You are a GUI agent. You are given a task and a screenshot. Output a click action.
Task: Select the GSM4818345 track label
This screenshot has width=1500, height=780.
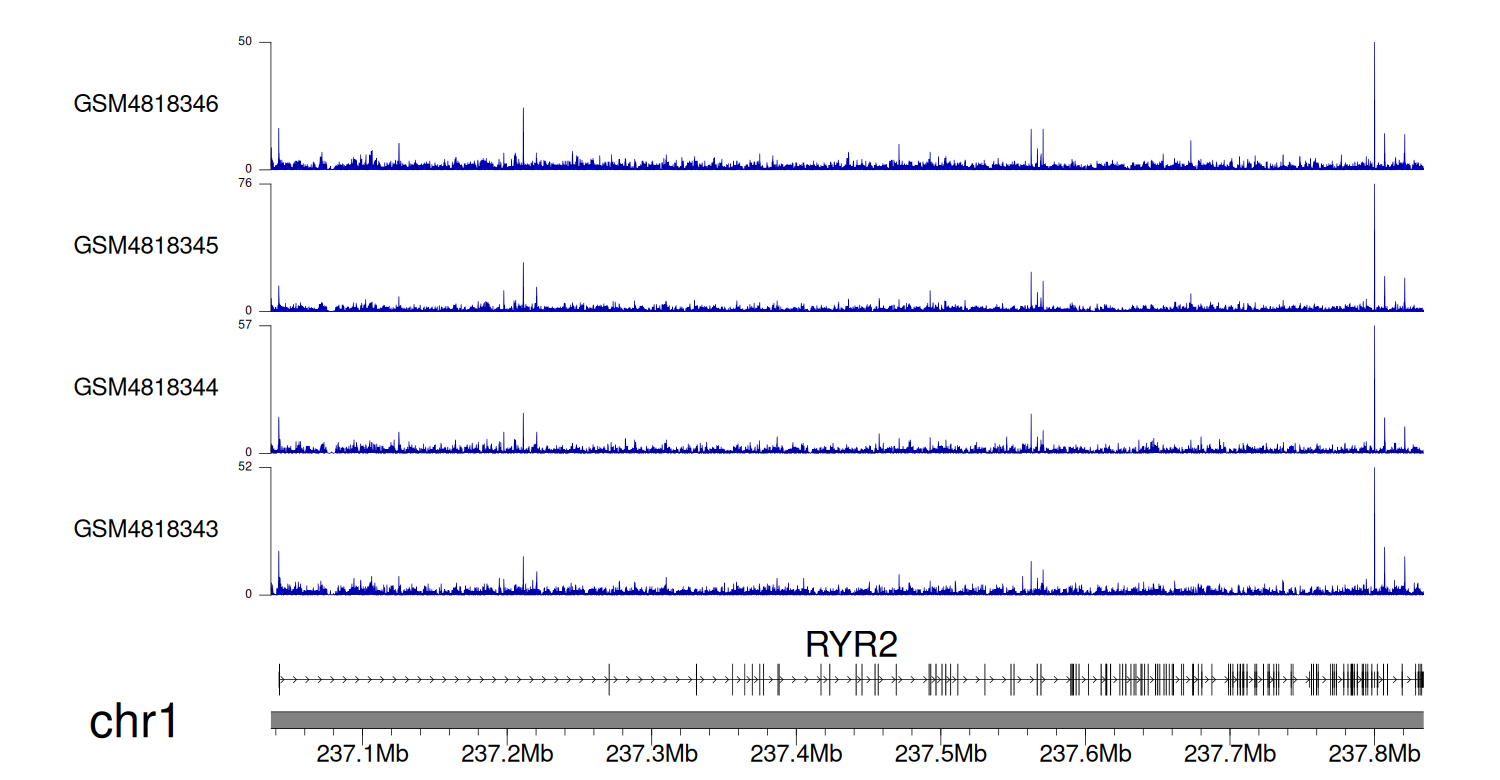click(146, 245)
